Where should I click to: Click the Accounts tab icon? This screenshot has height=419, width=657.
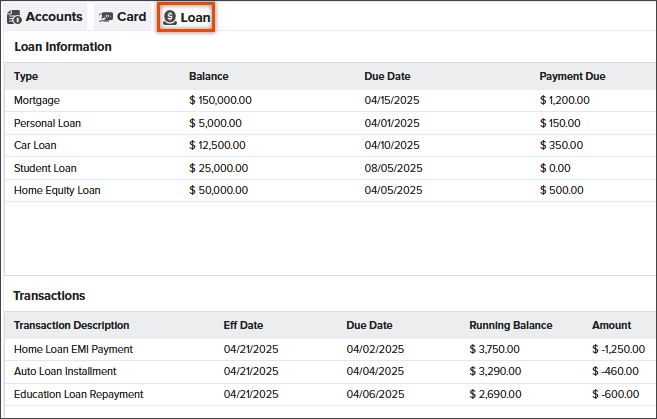pyautogui.click(x=14, y=17)
